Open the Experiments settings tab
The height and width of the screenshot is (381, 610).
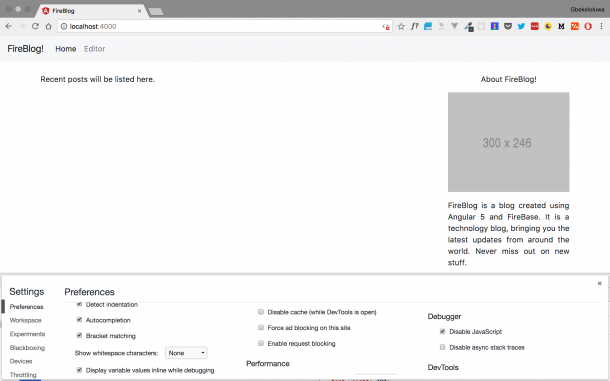(x=27, y=334)
